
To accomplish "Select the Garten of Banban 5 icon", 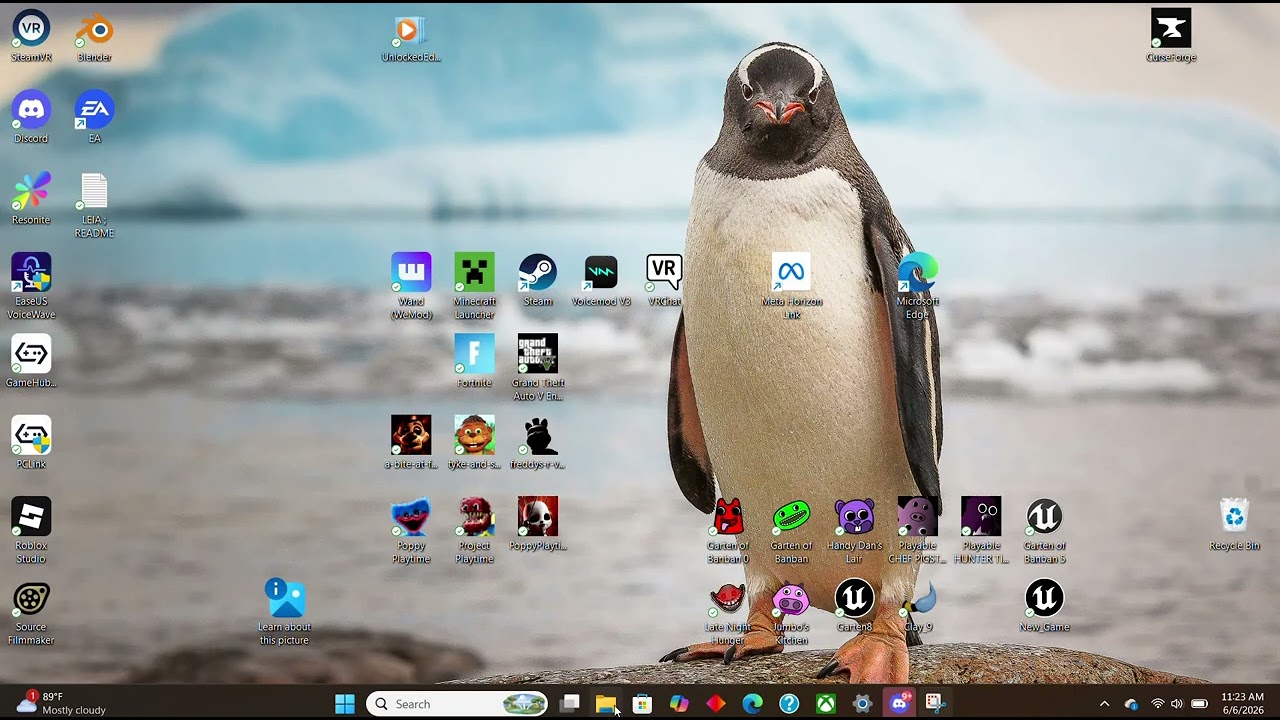I will pos(1044,531).
